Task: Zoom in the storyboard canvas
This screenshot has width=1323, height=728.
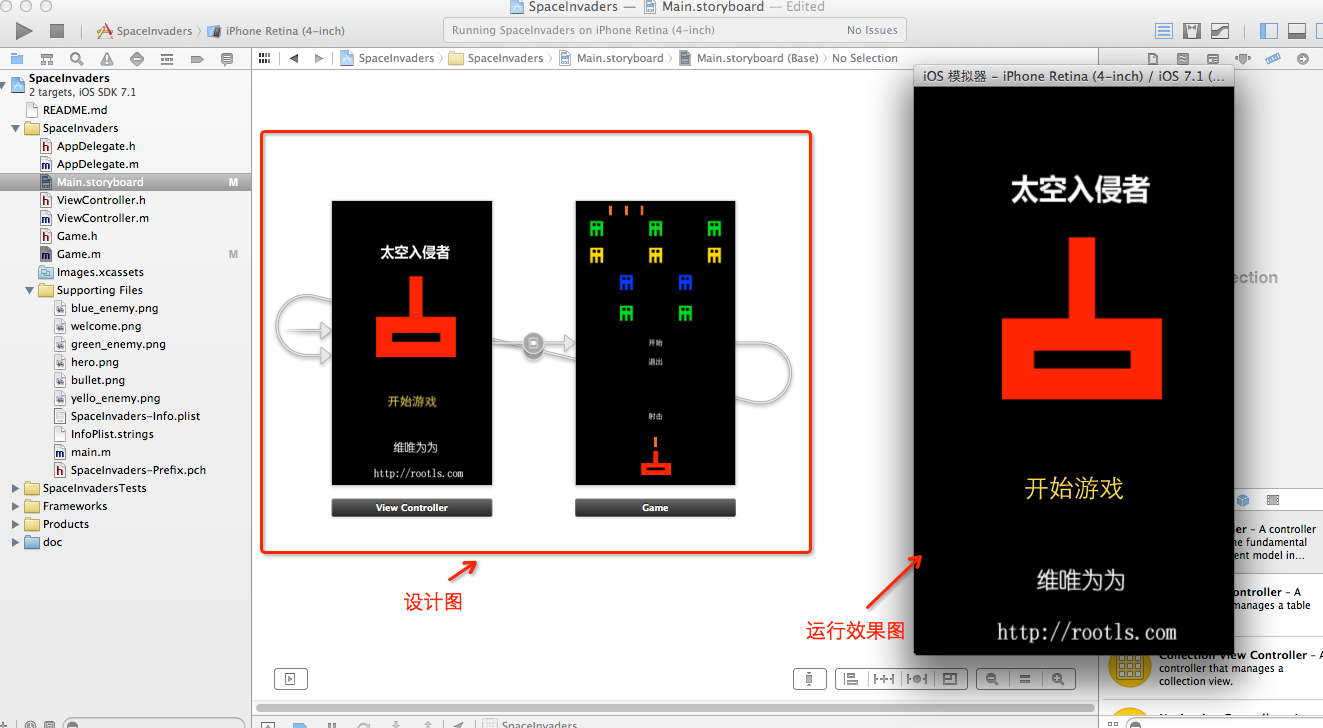Action: tap(1058, 679)
